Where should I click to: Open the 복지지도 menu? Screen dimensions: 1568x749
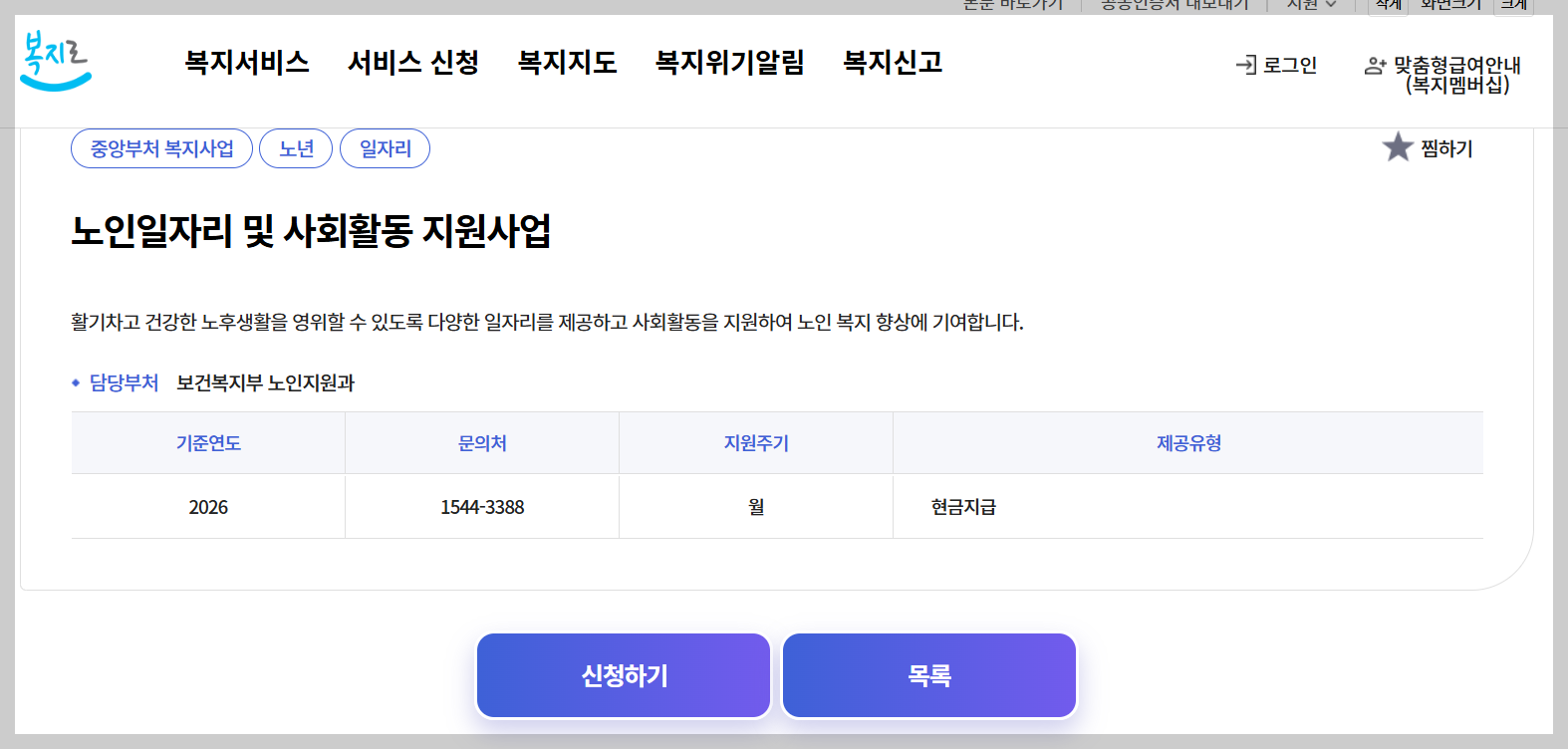(x=568, y=63)
